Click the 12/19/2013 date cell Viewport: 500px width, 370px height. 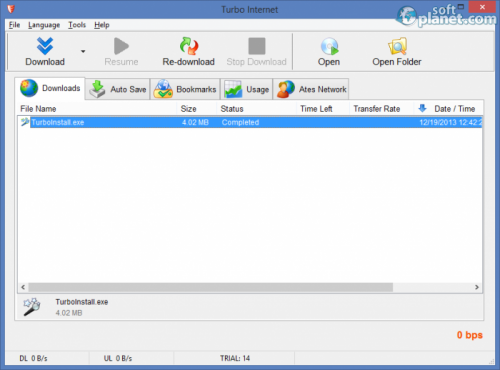click(x=450, y=122)
